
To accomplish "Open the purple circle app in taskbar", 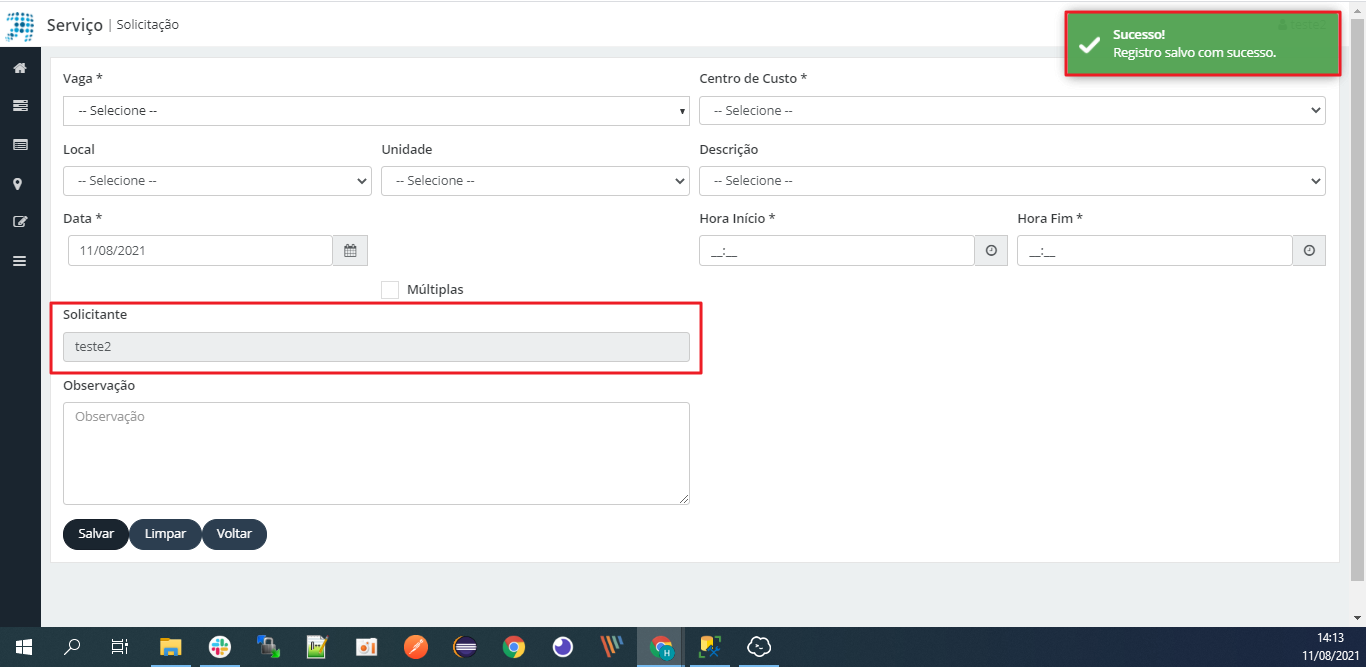I will (x=562, y=647).
